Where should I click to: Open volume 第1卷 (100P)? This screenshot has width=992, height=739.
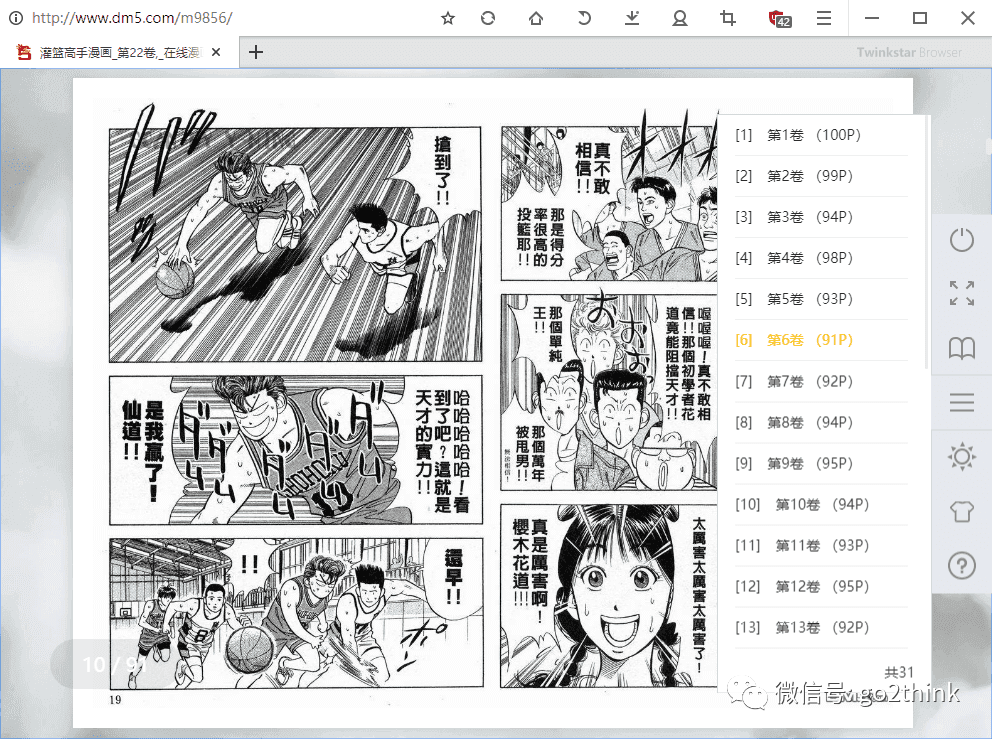[821, 135]
